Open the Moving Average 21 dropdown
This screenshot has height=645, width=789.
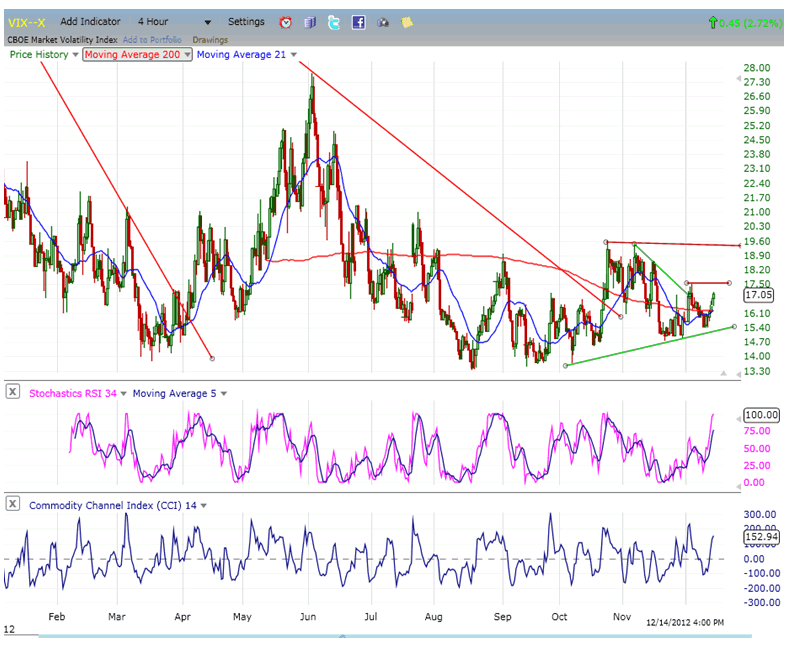tap(293, 55)
